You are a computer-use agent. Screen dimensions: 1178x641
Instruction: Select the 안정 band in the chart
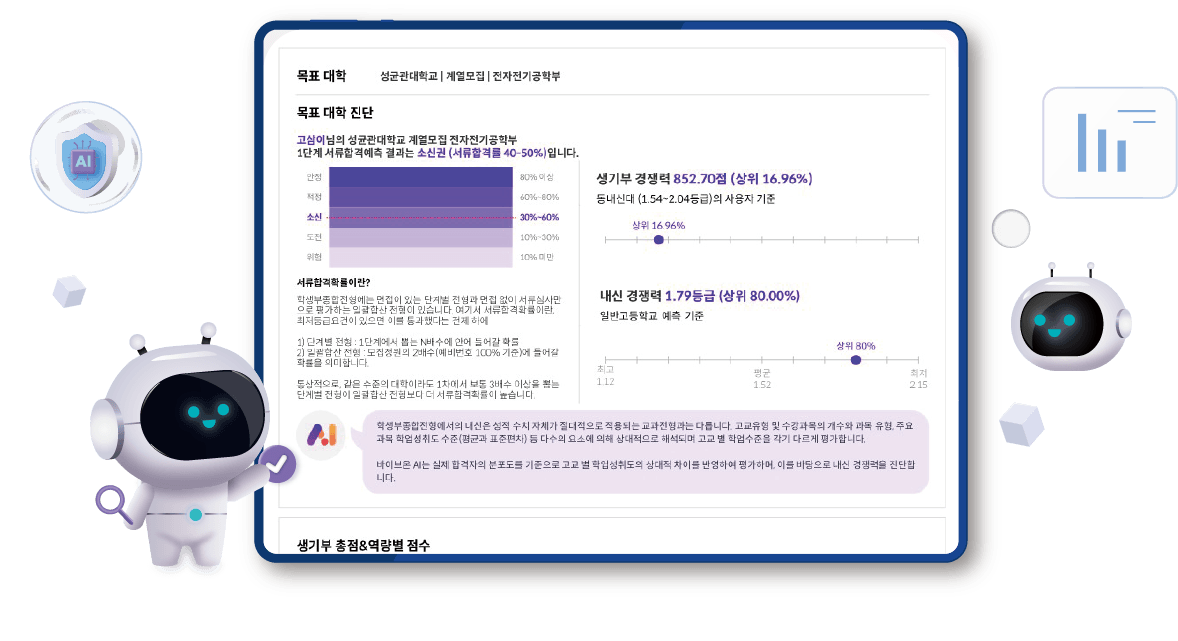[x=421, y=177]
